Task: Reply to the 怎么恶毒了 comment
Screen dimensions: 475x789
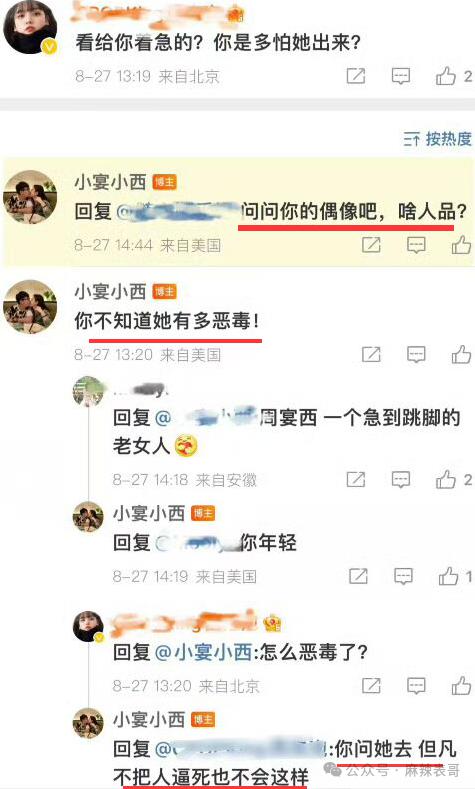Action: click(416, 685)
